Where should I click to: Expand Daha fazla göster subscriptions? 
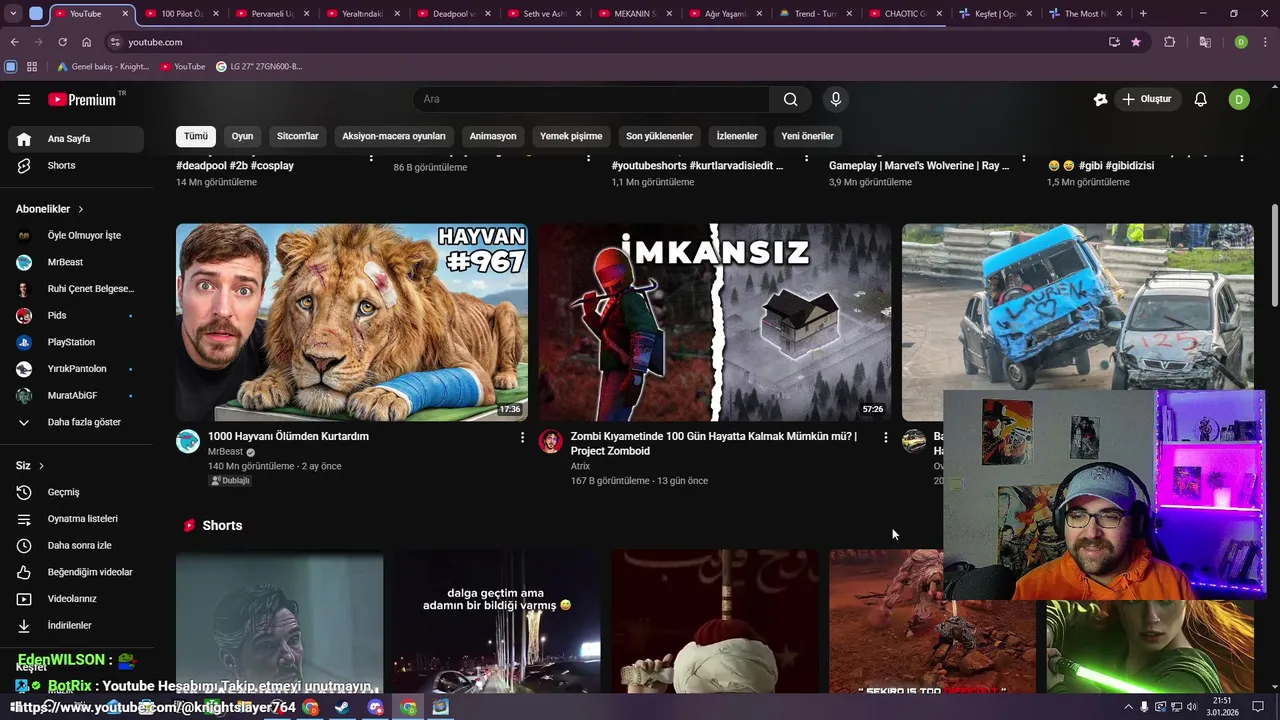76,422
